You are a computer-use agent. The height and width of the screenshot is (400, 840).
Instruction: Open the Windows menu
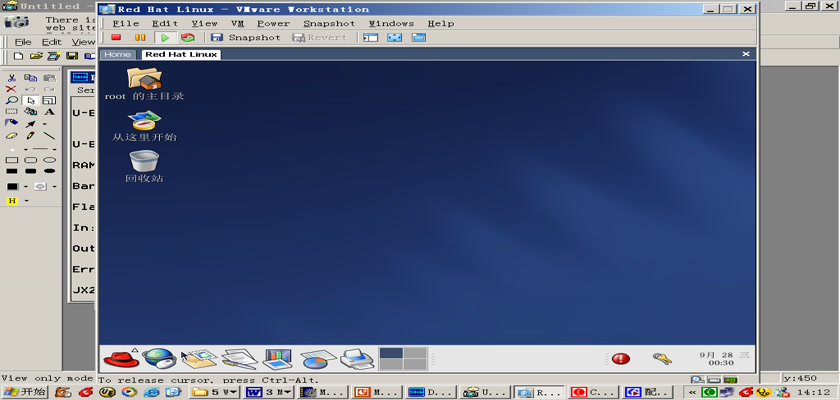(x=392, y=24)
